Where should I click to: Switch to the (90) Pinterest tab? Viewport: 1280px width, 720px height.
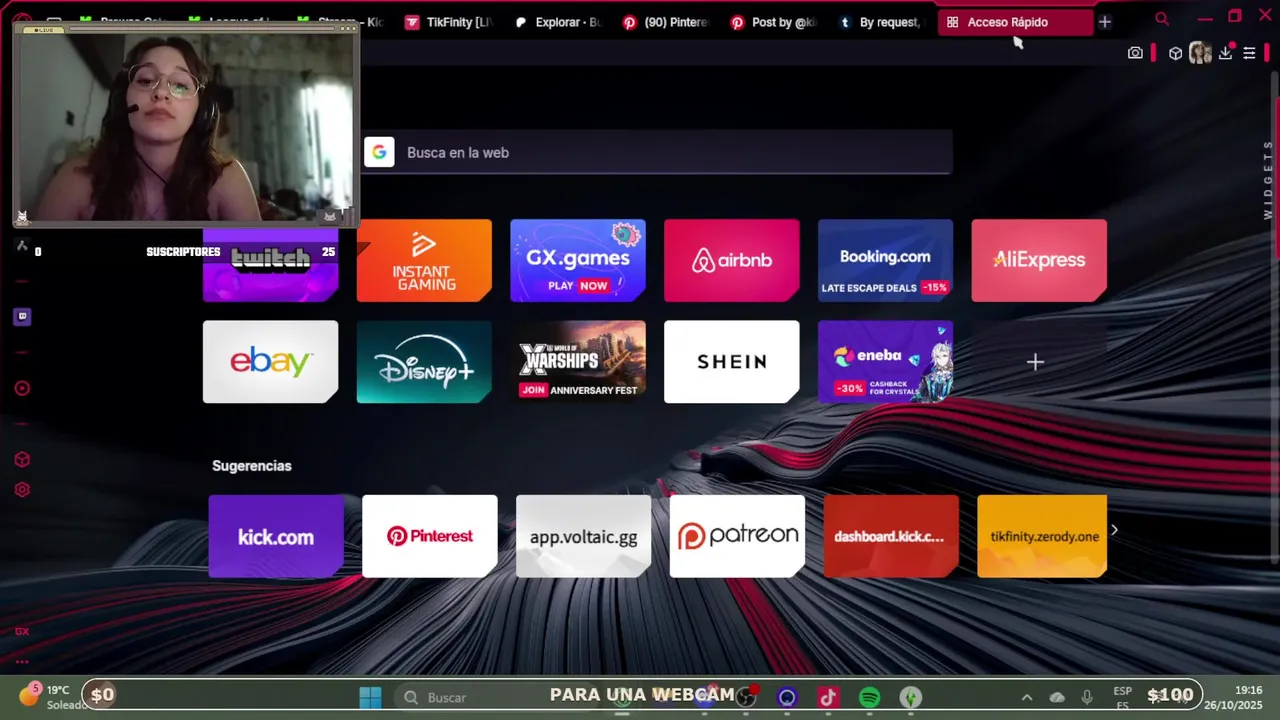click(x=665, y=22)
